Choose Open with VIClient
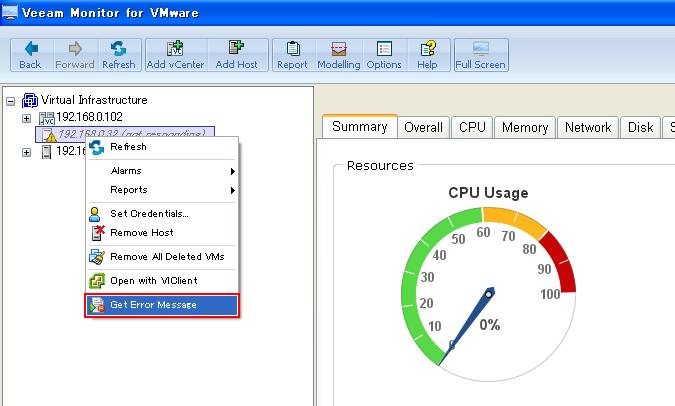 tap(162, 281)
